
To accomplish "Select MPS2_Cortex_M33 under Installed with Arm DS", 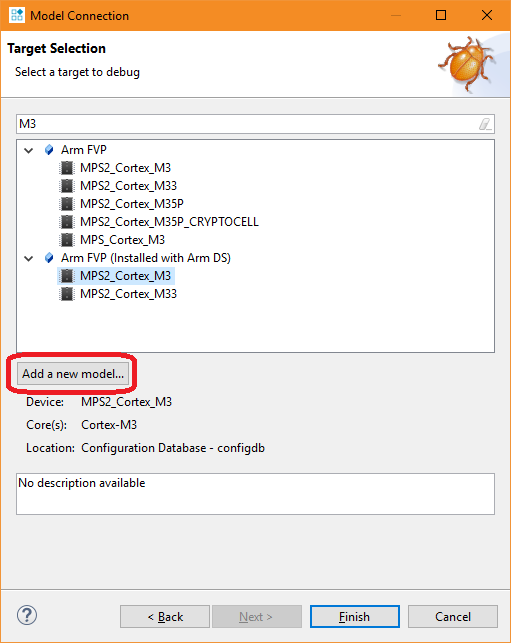I will 128,294.
